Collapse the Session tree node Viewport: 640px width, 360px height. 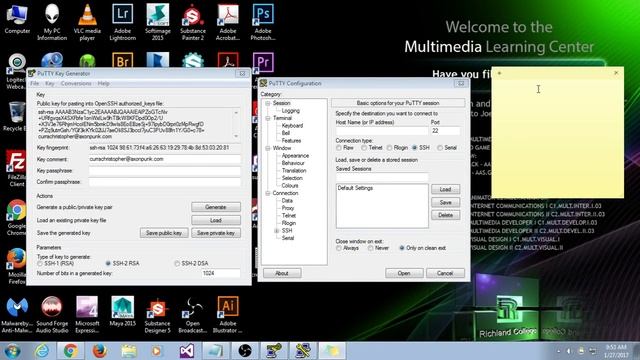click(268, 103)
